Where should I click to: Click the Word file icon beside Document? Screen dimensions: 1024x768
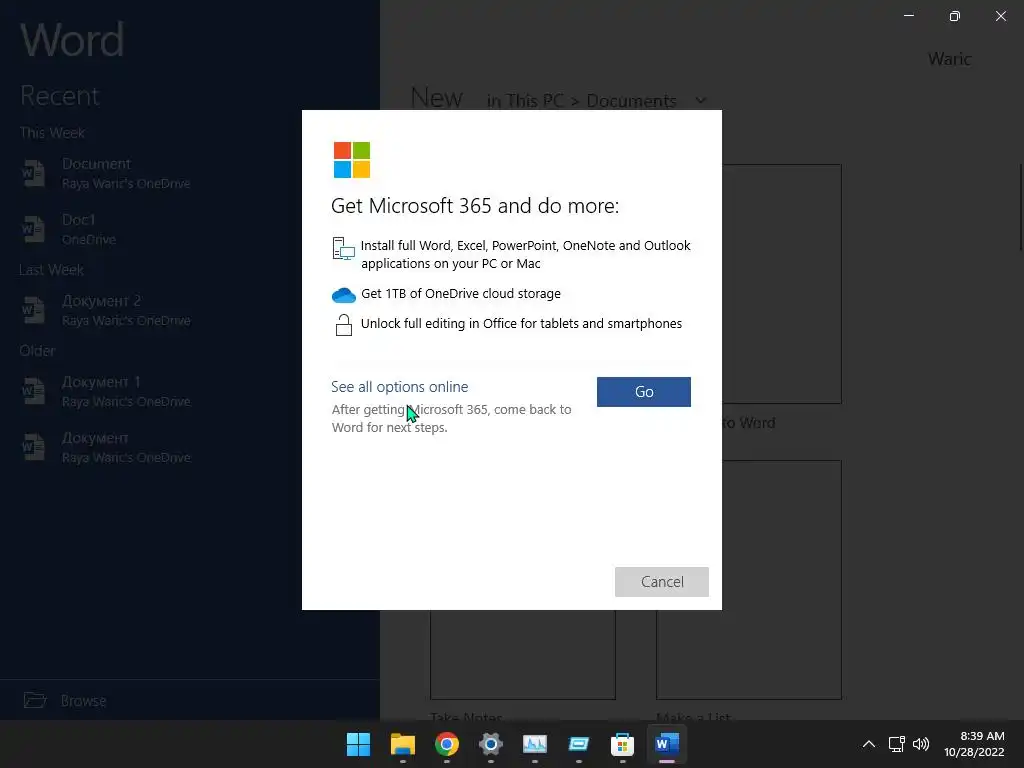click(x=33, y=173)
